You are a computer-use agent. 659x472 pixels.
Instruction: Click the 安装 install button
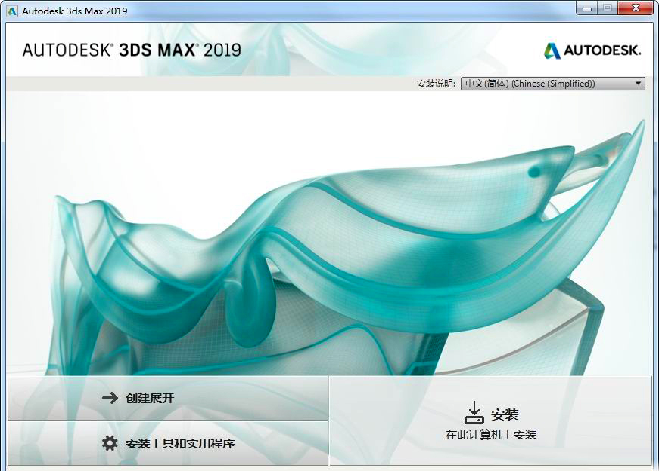[490, 421]
